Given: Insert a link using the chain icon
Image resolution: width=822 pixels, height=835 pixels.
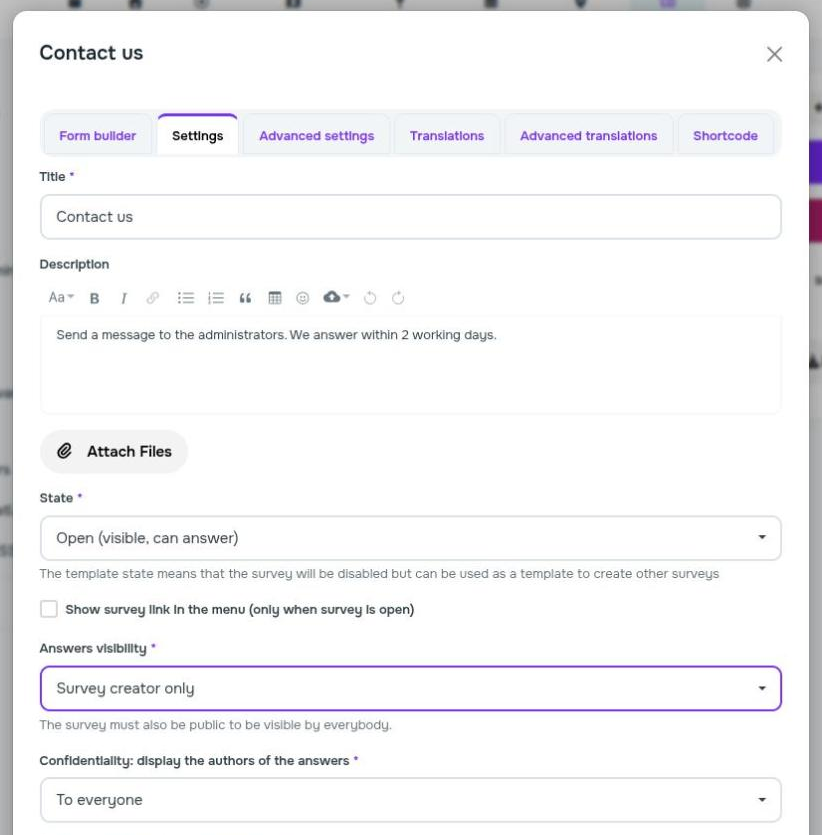Looking at the screenshot, I should point(153,298).
